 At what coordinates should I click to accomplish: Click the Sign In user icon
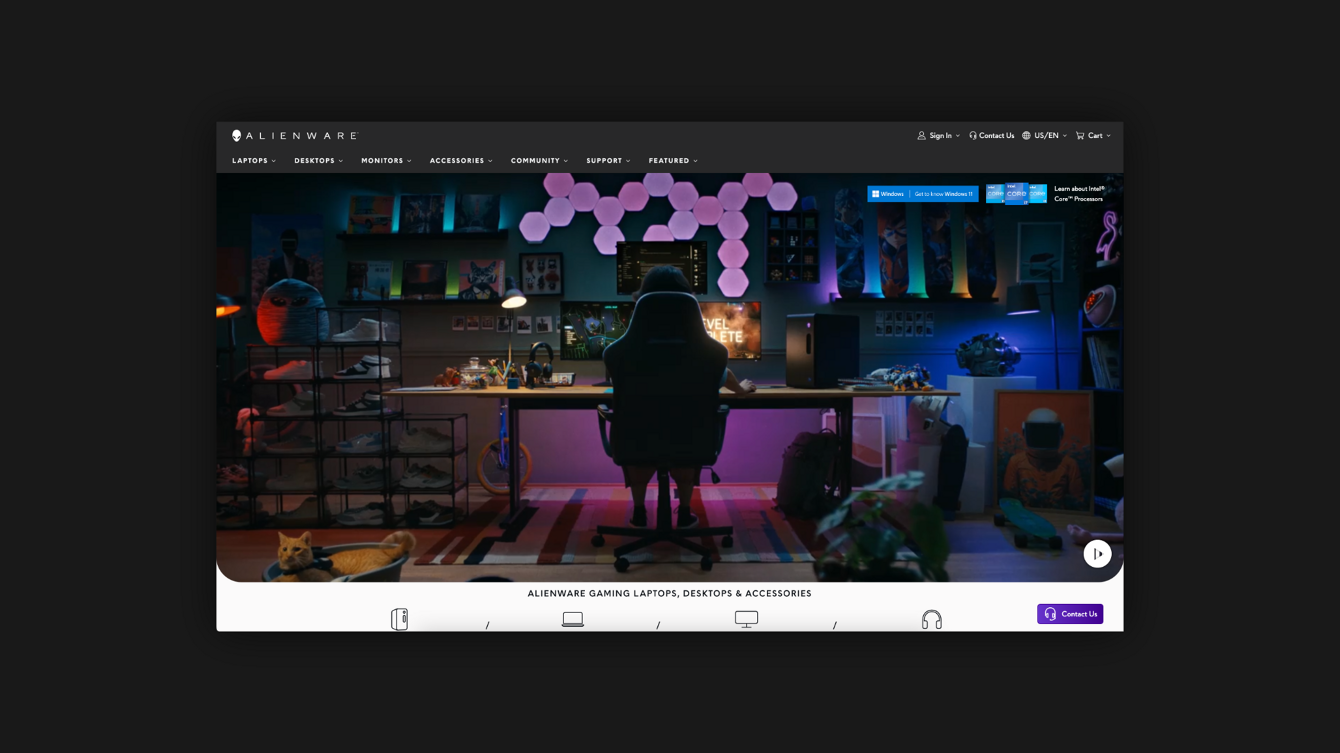(922, 136)
